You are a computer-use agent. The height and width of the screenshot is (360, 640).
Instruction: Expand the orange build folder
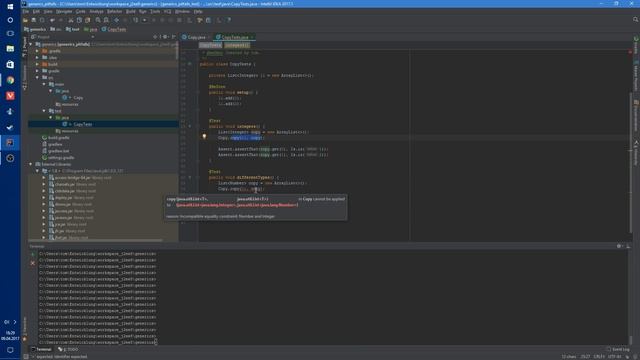[37, 64]
